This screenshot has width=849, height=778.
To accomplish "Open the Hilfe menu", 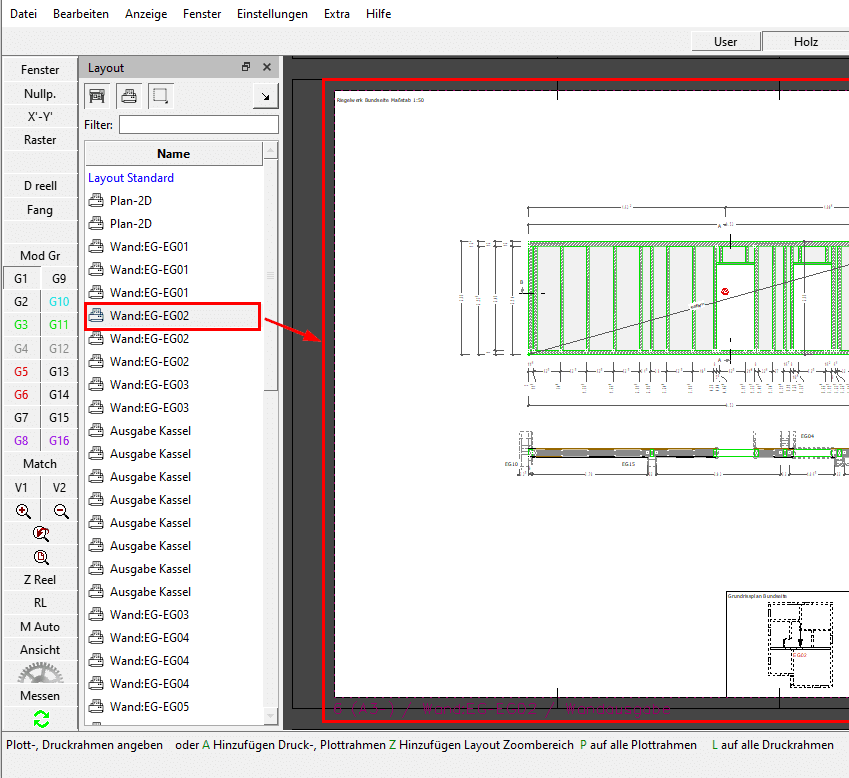I will click(x=378, y=14).
